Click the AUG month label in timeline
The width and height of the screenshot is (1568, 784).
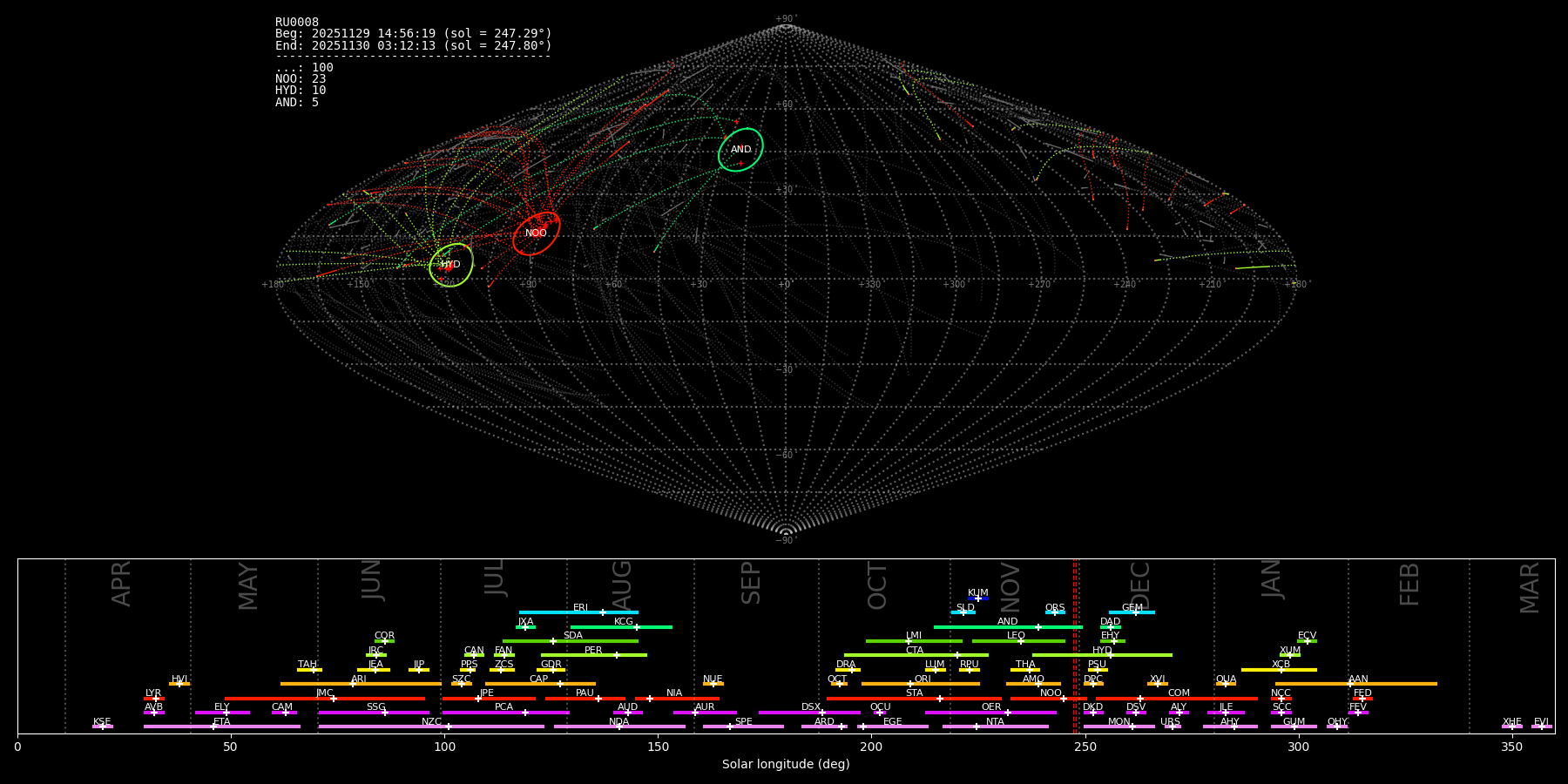tap(622, 585)
